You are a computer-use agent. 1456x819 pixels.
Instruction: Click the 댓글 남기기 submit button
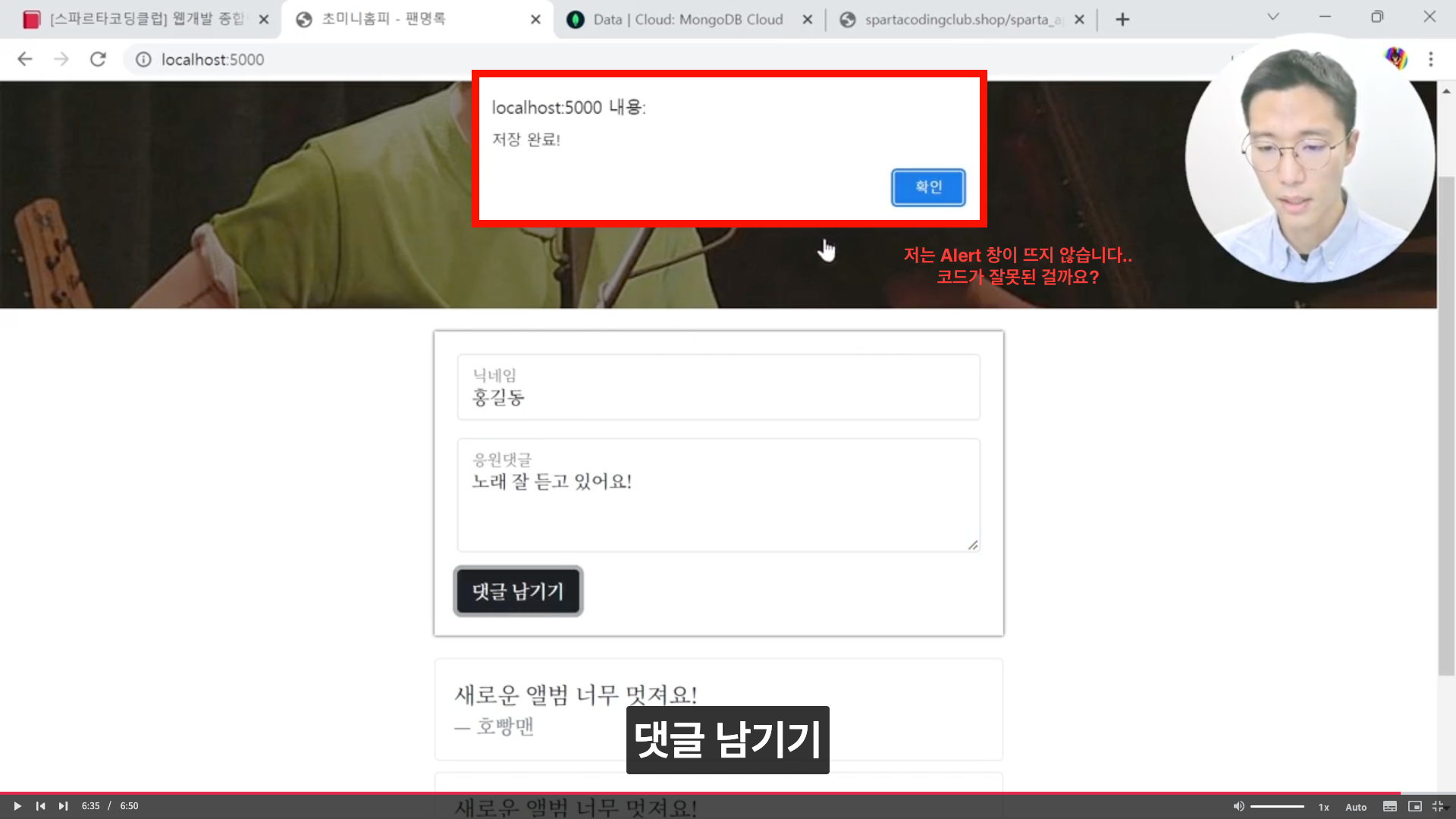point(518,591)
